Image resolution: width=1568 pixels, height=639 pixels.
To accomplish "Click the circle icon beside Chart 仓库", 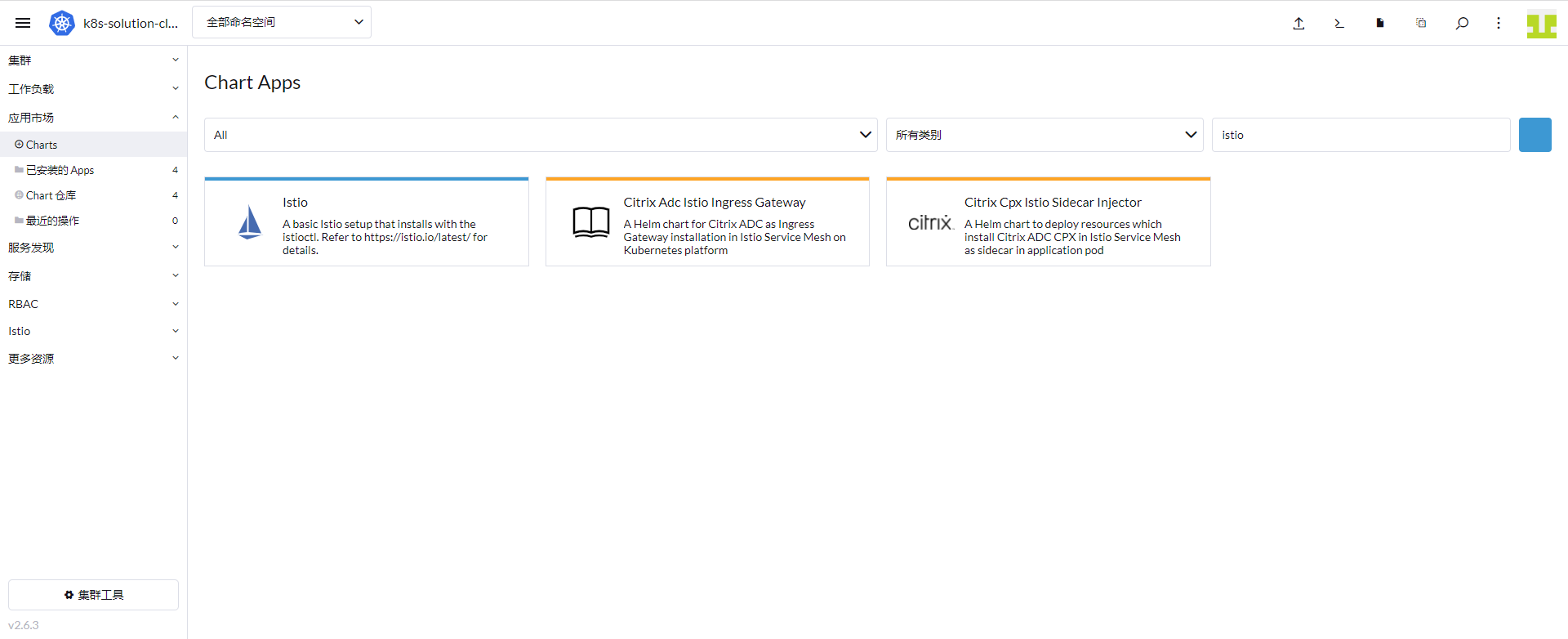I will pyautogui.click(x=19, y=195).
